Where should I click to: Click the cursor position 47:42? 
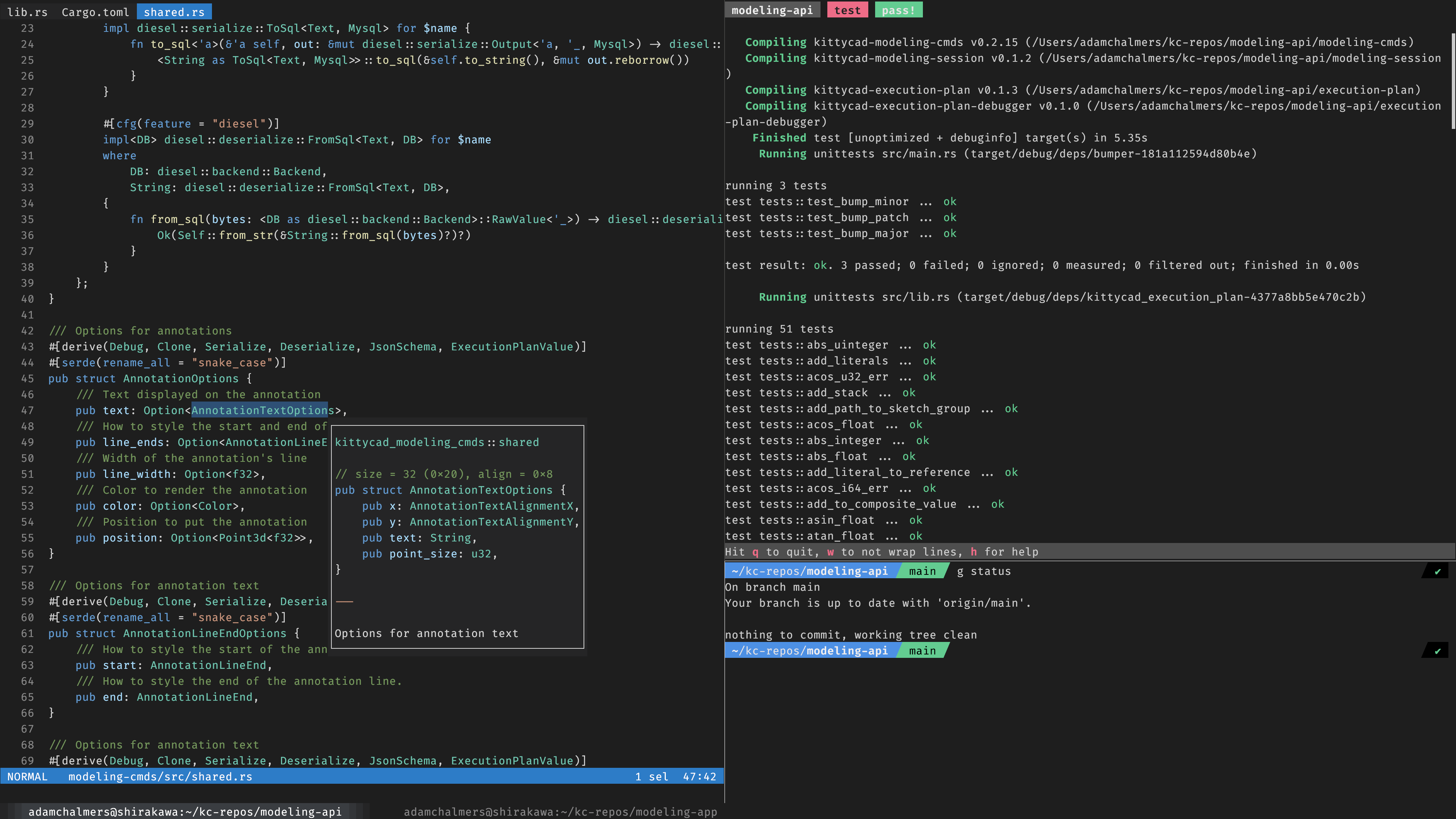click(699, 777)
